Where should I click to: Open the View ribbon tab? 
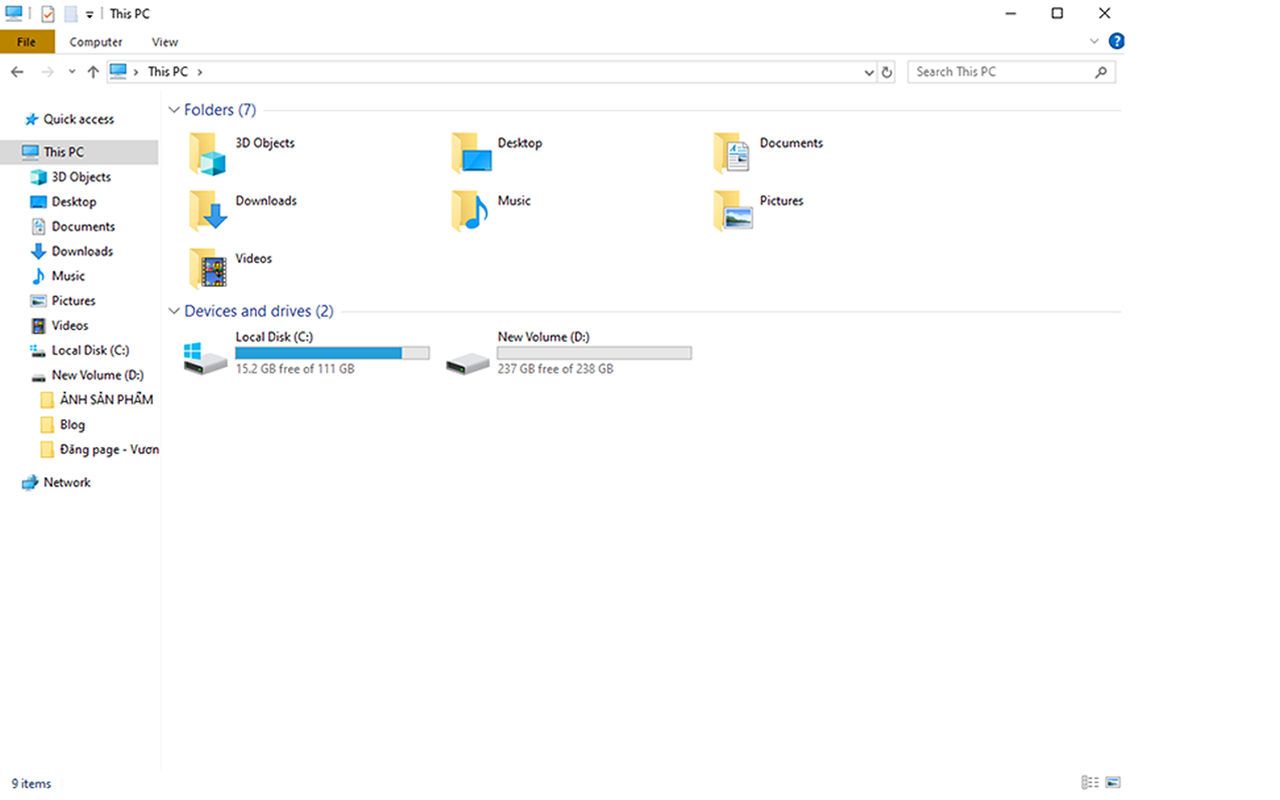165,42
